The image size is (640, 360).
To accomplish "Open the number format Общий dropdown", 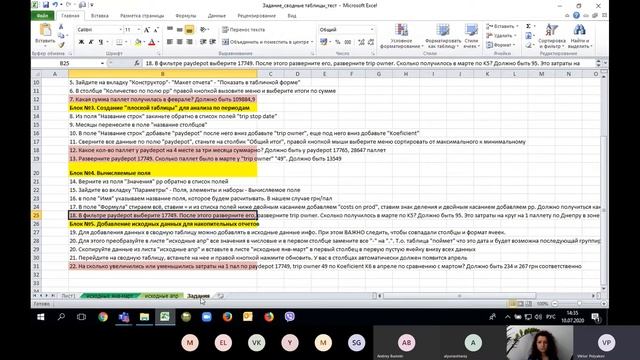I will point(372,30).
